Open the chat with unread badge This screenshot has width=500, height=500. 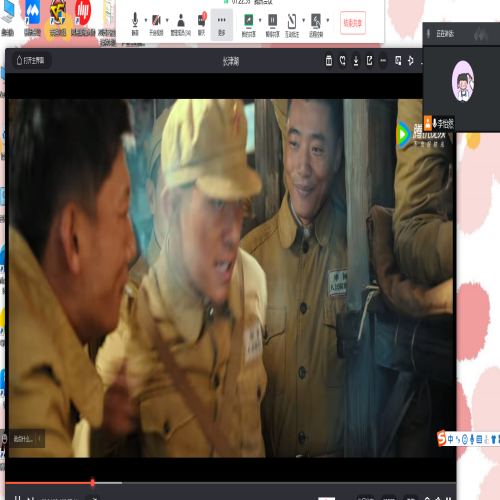click(x=202, y=23)
